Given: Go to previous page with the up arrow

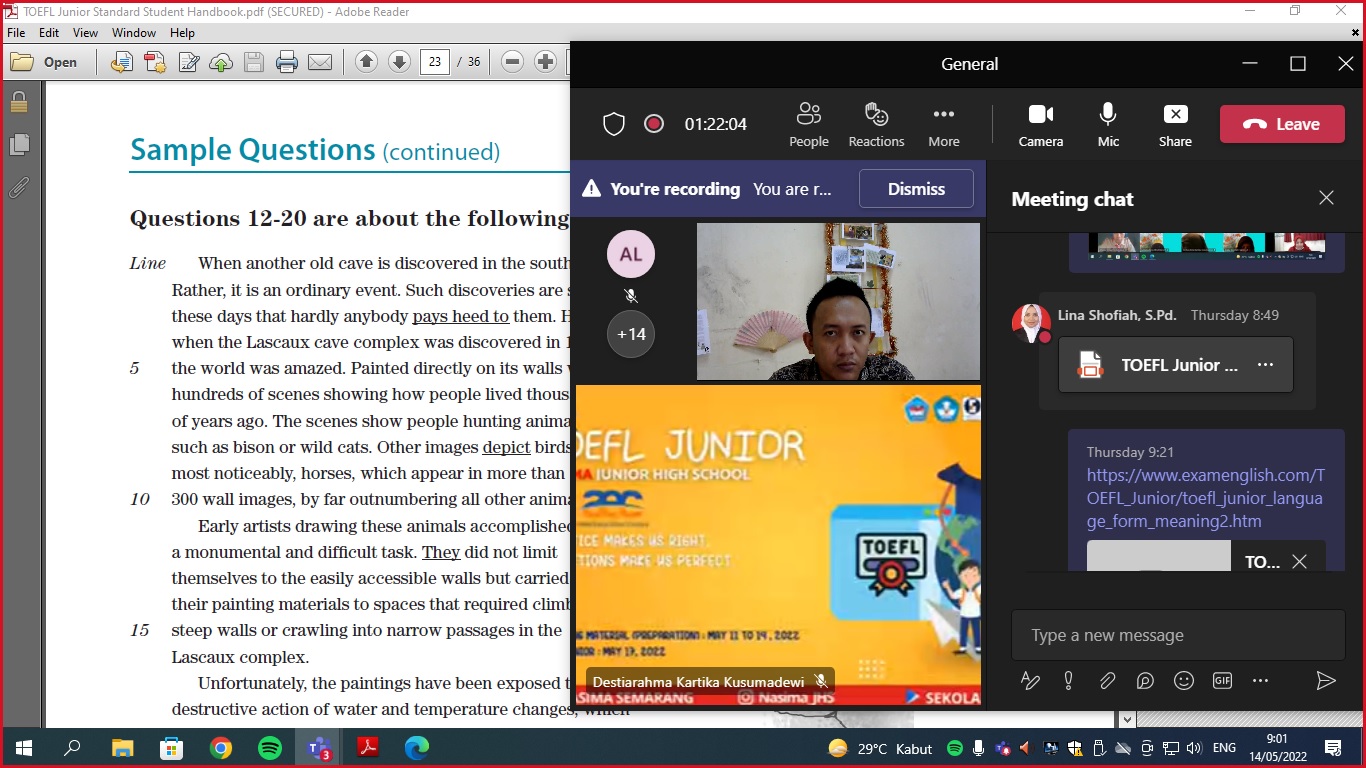Looking at the screenshot, I should pyautogui.click(x=366, y=62).
